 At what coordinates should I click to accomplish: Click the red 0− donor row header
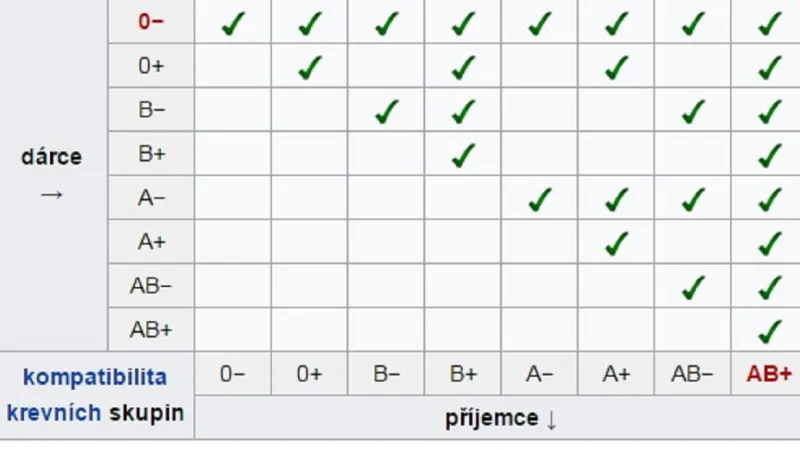tap(151, 21)
